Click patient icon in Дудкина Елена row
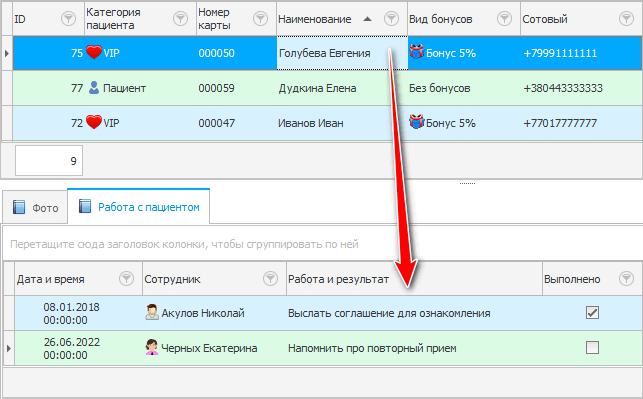 click(x=94, y=87)
